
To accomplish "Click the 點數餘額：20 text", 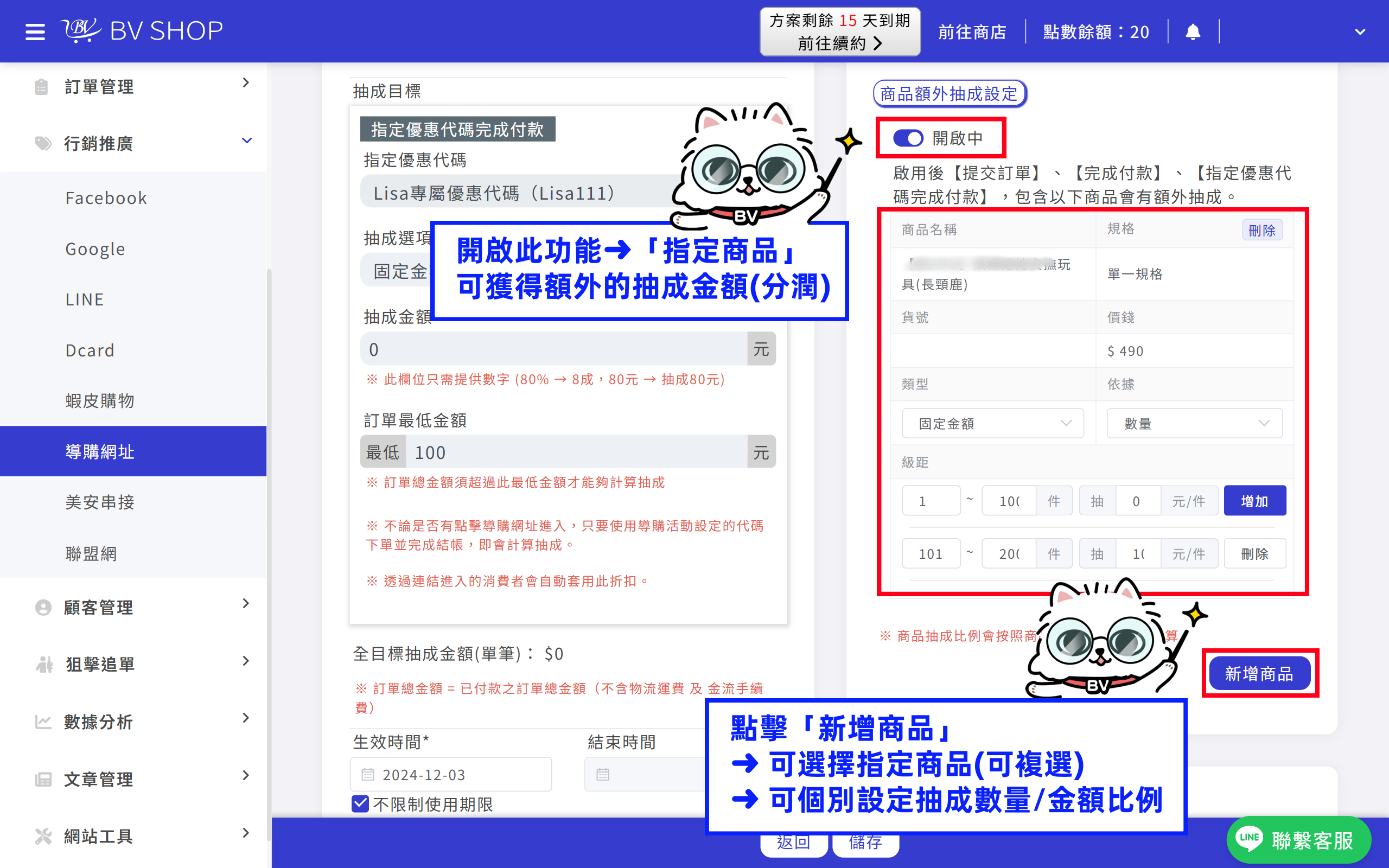I will (x=1095, y=31).
